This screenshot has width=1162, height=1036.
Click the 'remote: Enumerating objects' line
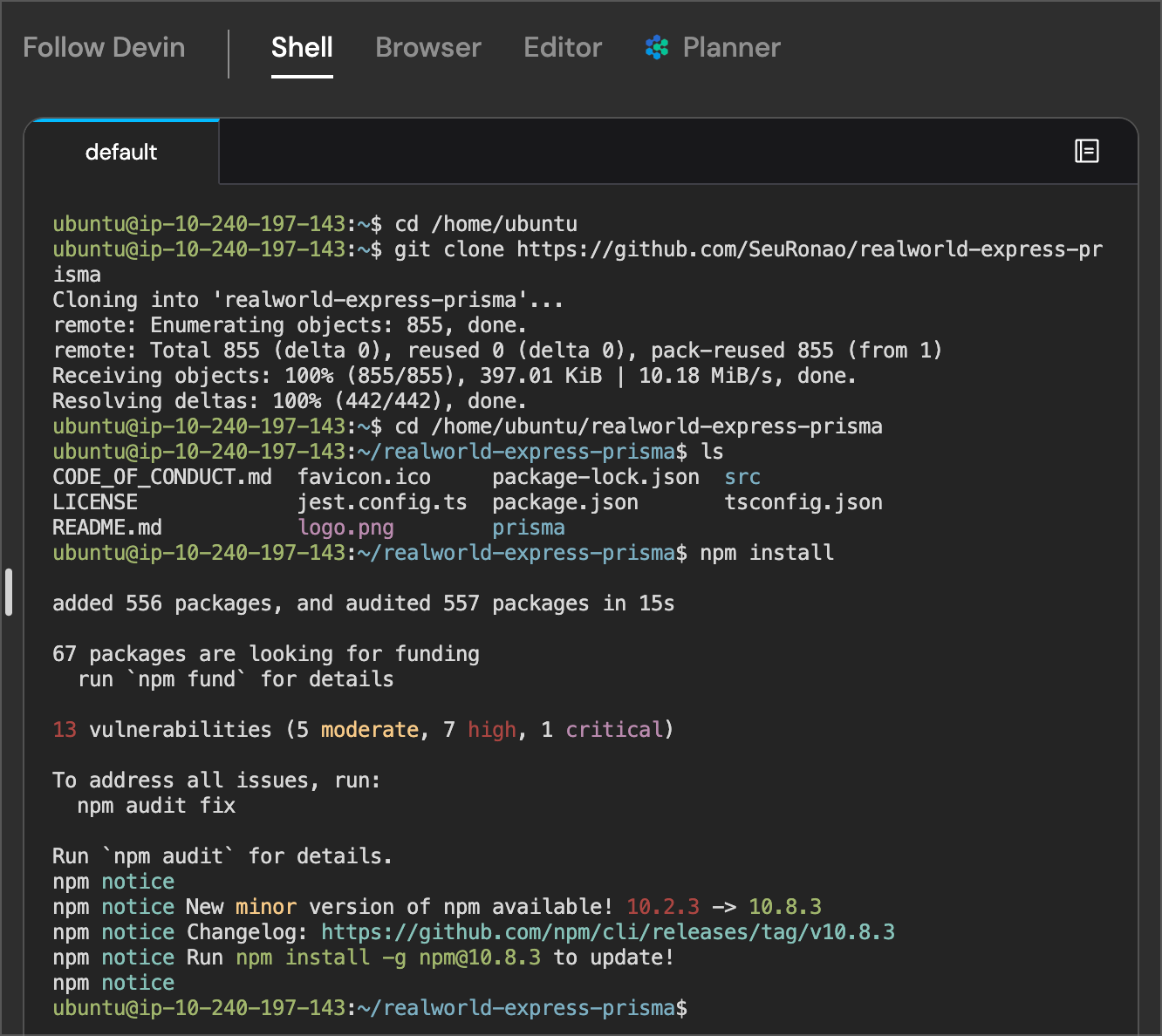pyautogui.click(x=290, y=325)
